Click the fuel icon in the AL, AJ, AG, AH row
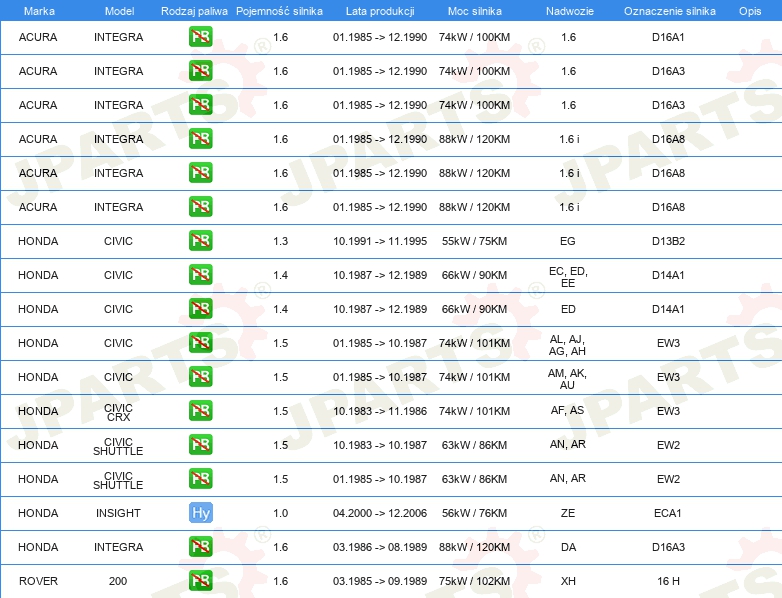782x598 pixels. [200, 343]
